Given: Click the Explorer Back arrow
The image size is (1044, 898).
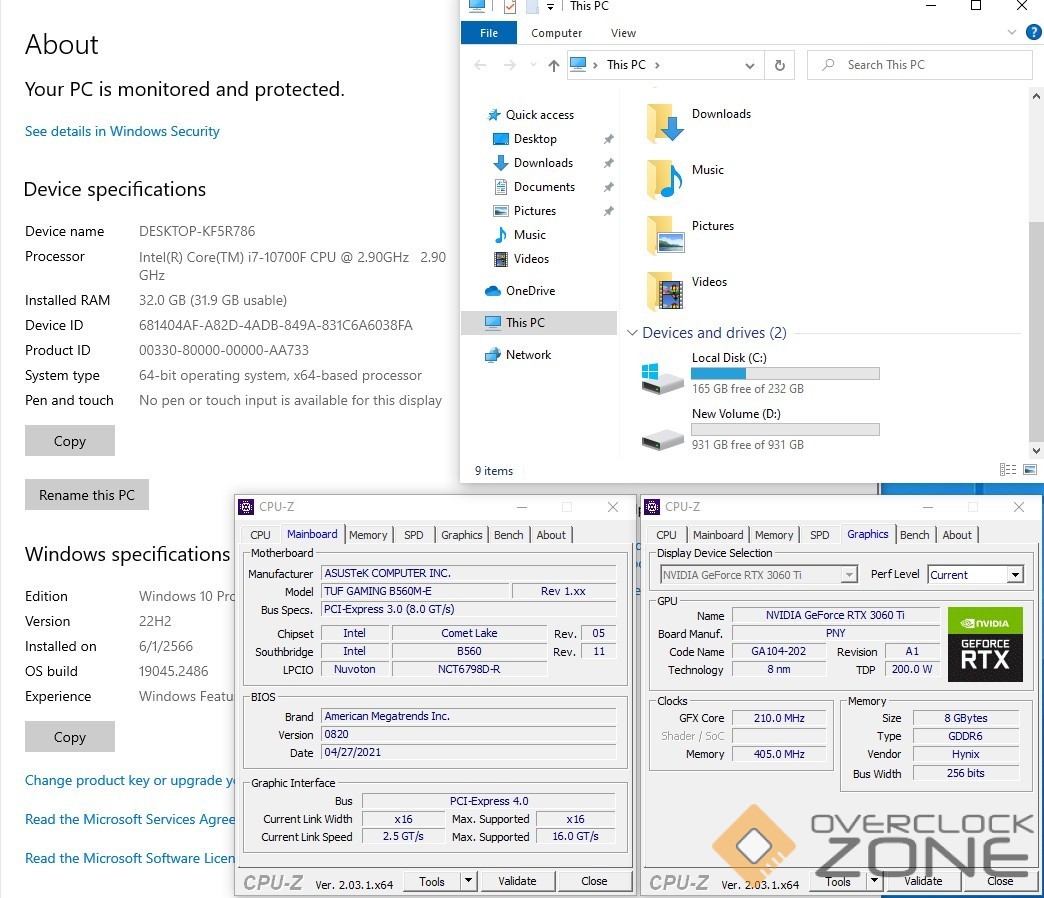Looking at the screenshot, I should 480,65.
